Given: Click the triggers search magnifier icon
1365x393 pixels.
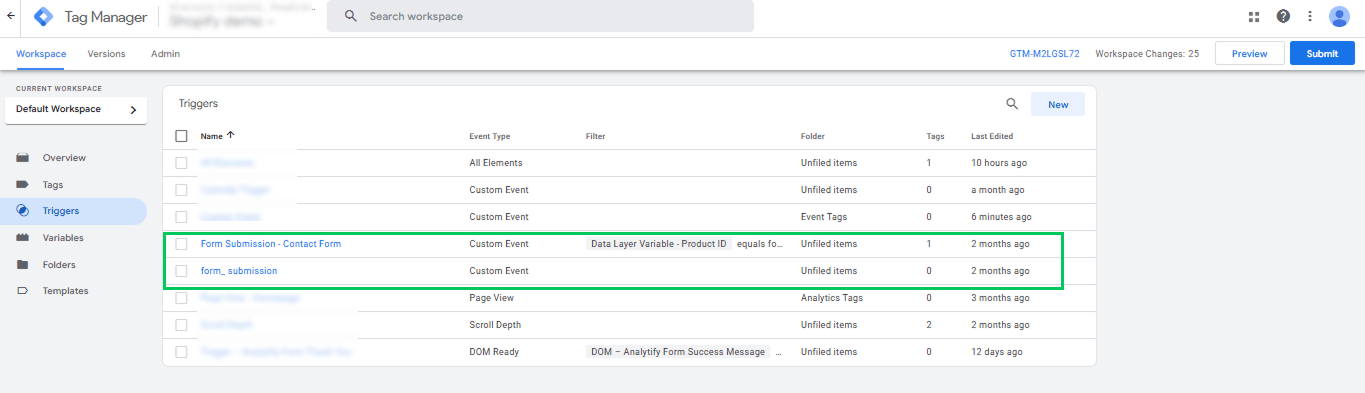Looking at the screenshot, I should [1012, 104].
